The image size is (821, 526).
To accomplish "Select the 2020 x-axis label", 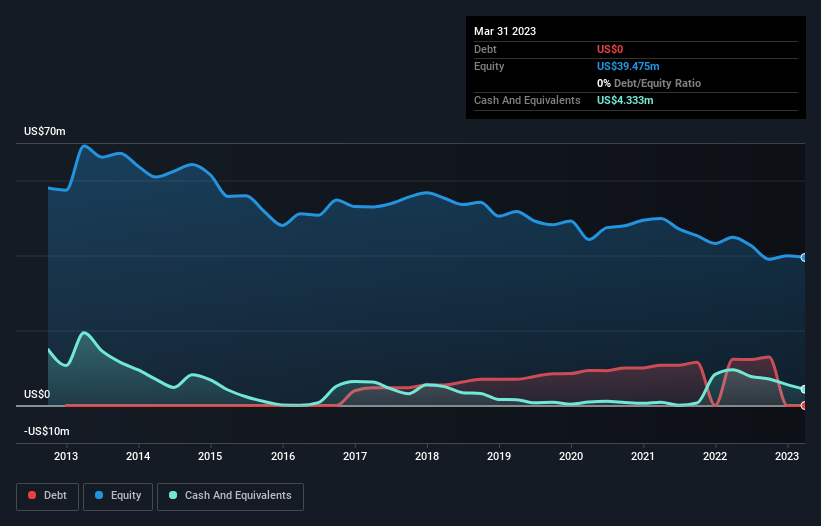I will (x=571, y=457).
